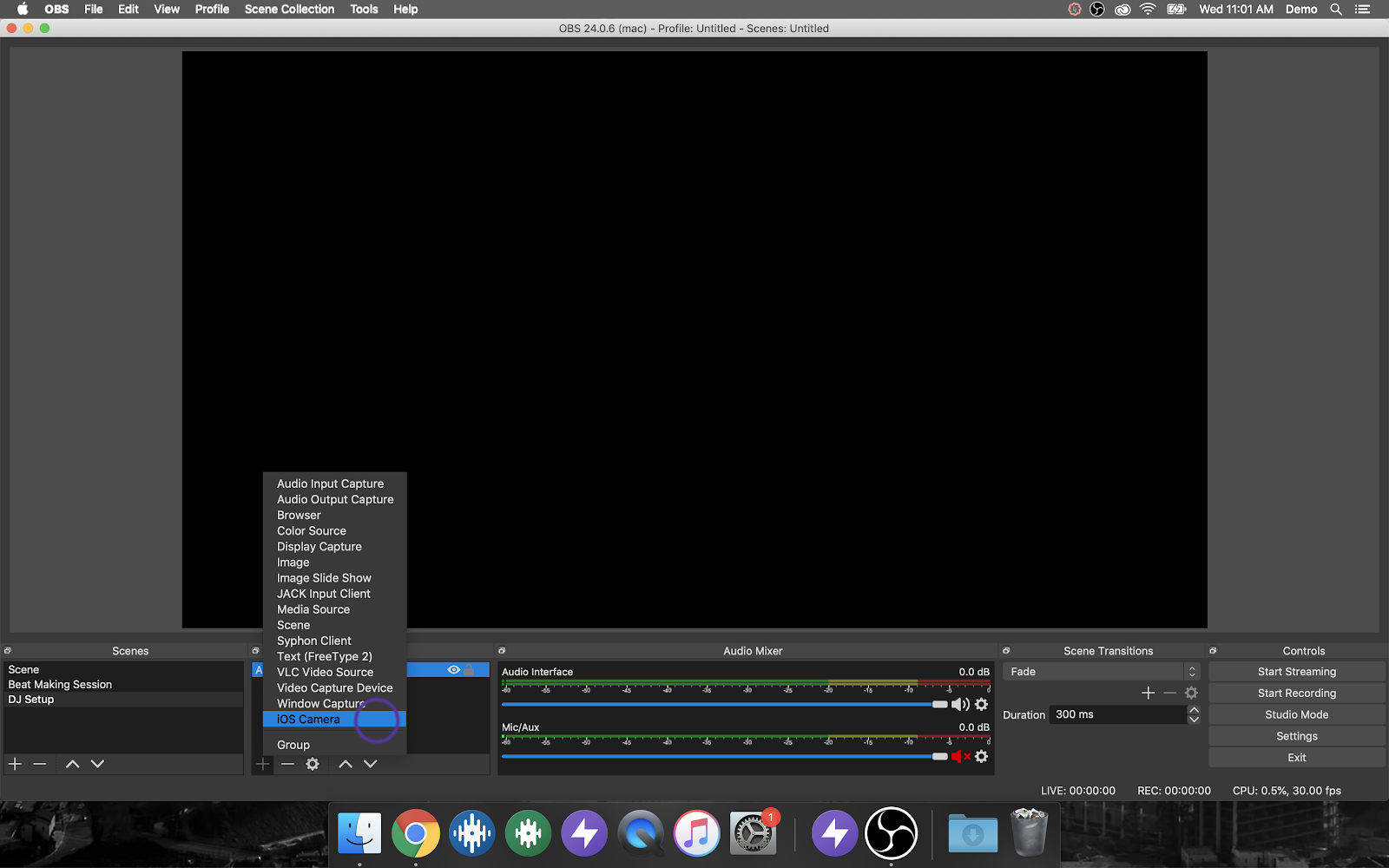1389x868 pixels.
Task: Open iTunes from the dock
Action: (x=697, y=833)
